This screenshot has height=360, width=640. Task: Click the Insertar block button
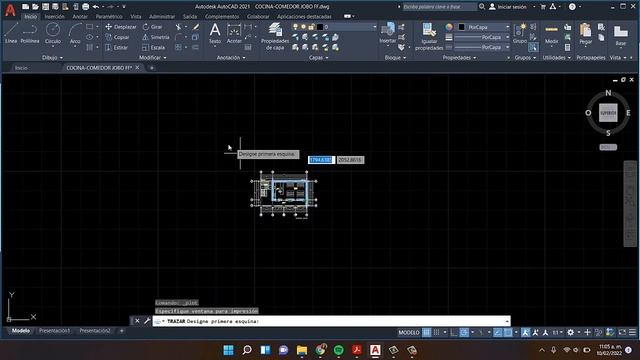pos(387,33)
